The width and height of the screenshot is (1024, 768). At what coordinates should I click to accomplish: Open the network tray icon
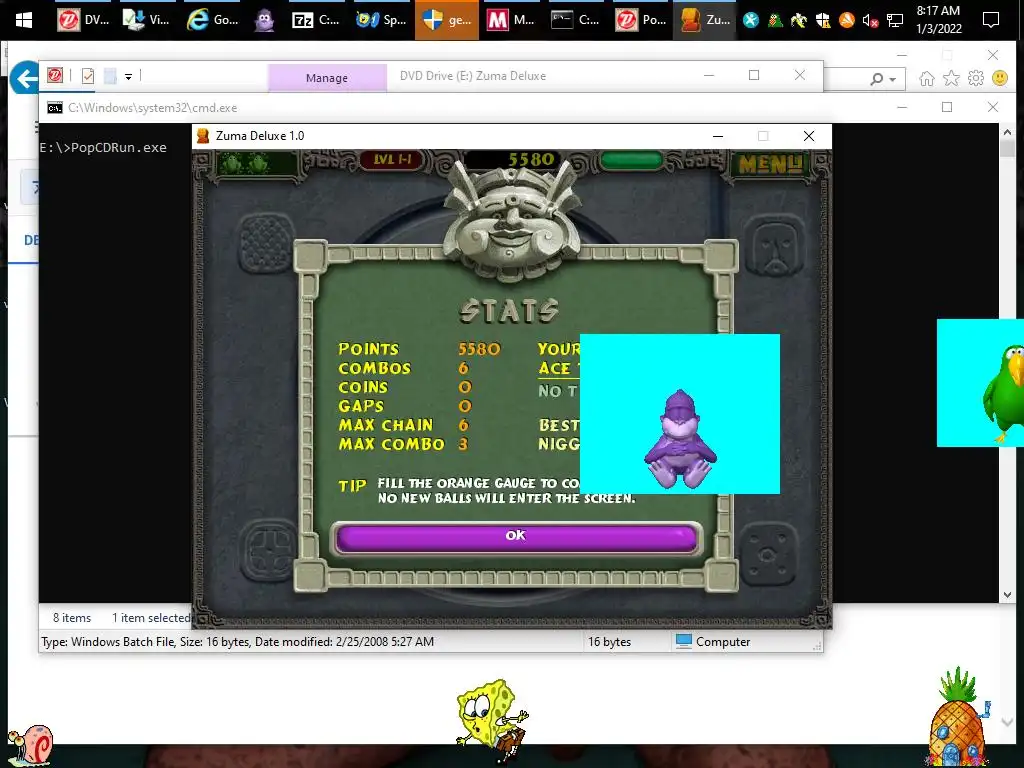coord(895,21)
